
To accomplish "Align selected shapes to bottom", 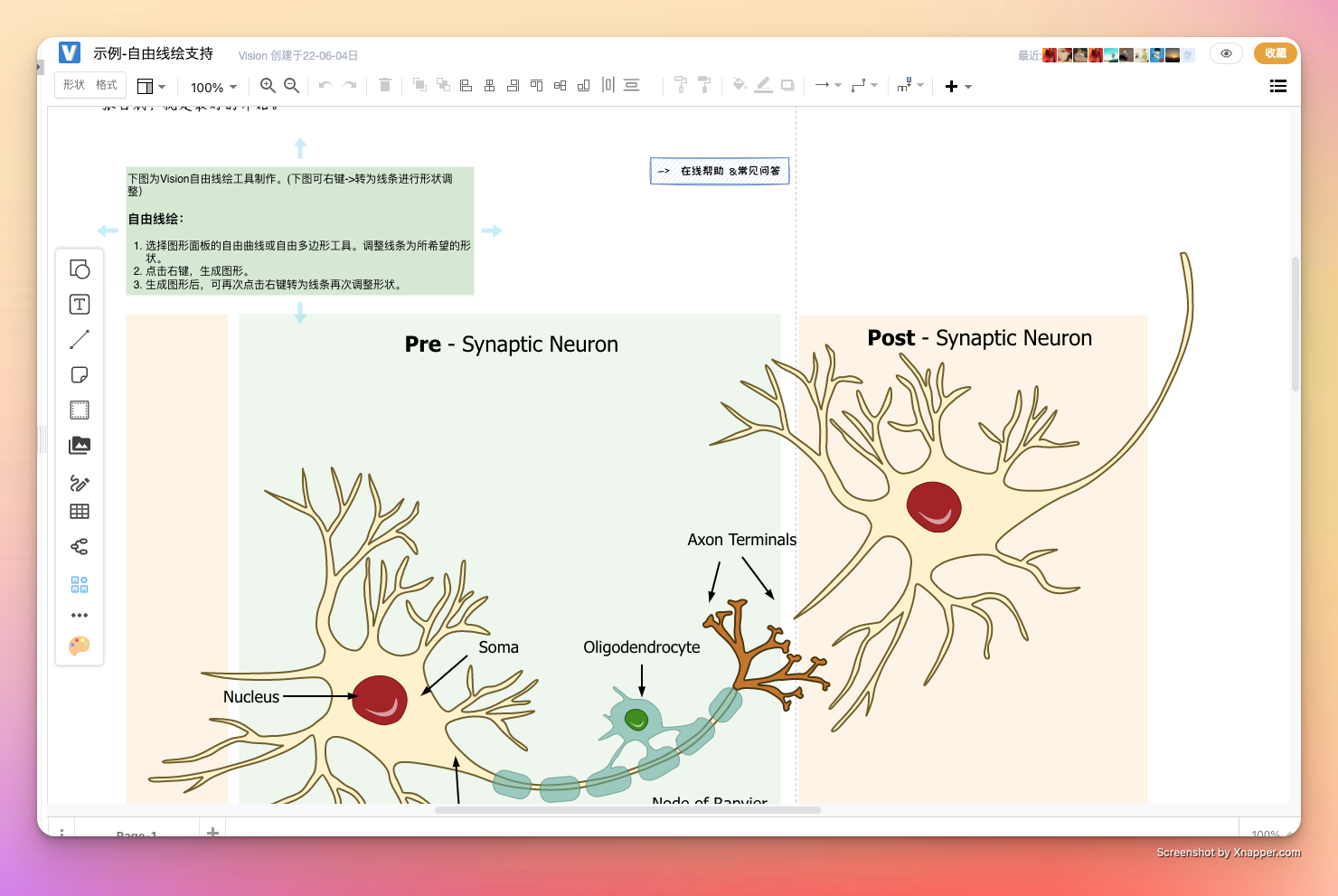I will pyautogui.click(x=584, y=85).
